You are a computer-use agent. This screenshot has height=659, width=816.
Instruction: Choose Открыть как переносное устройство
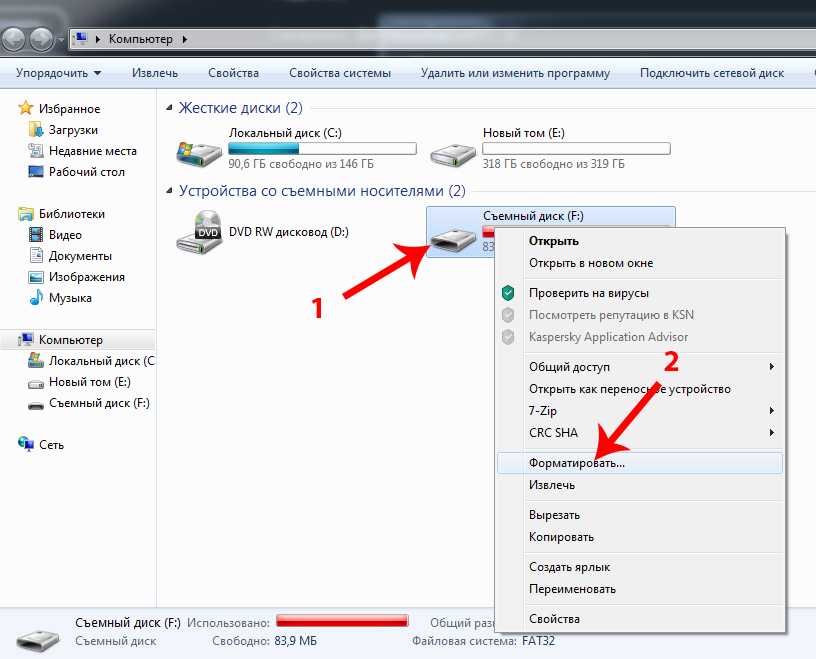coord(640,389)
